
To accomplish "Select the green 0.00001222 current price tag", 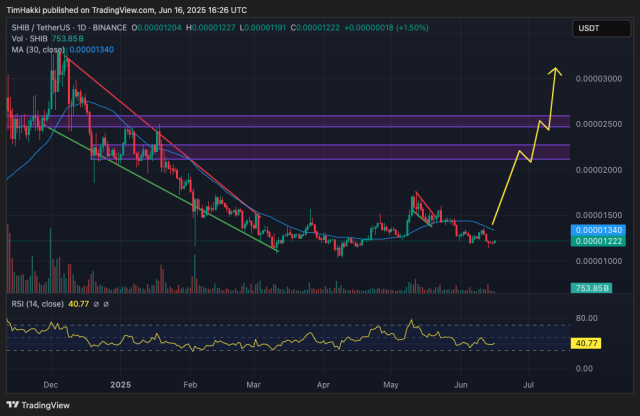I will (x=596, y=241).
